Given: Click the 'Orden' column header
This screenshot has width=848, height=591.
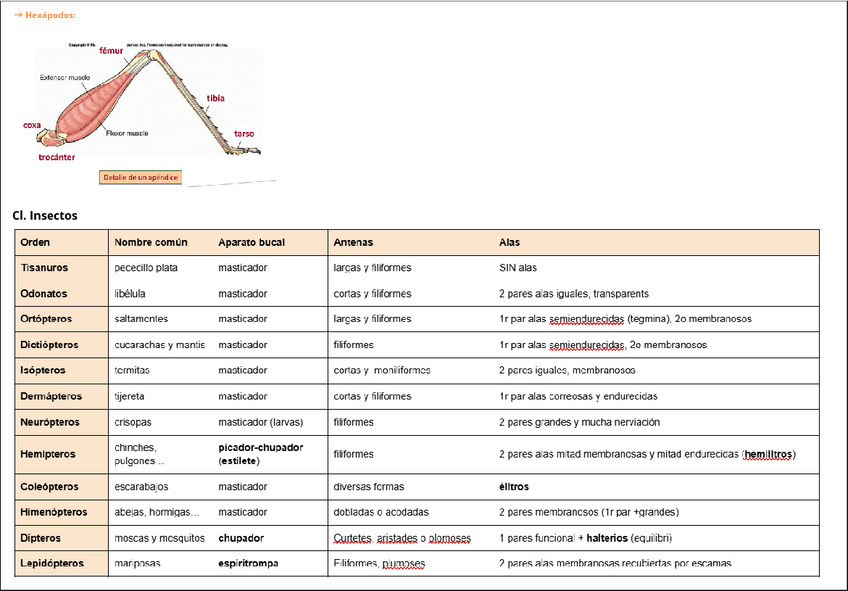Looking at the screenshot, I should pos(35,242).
